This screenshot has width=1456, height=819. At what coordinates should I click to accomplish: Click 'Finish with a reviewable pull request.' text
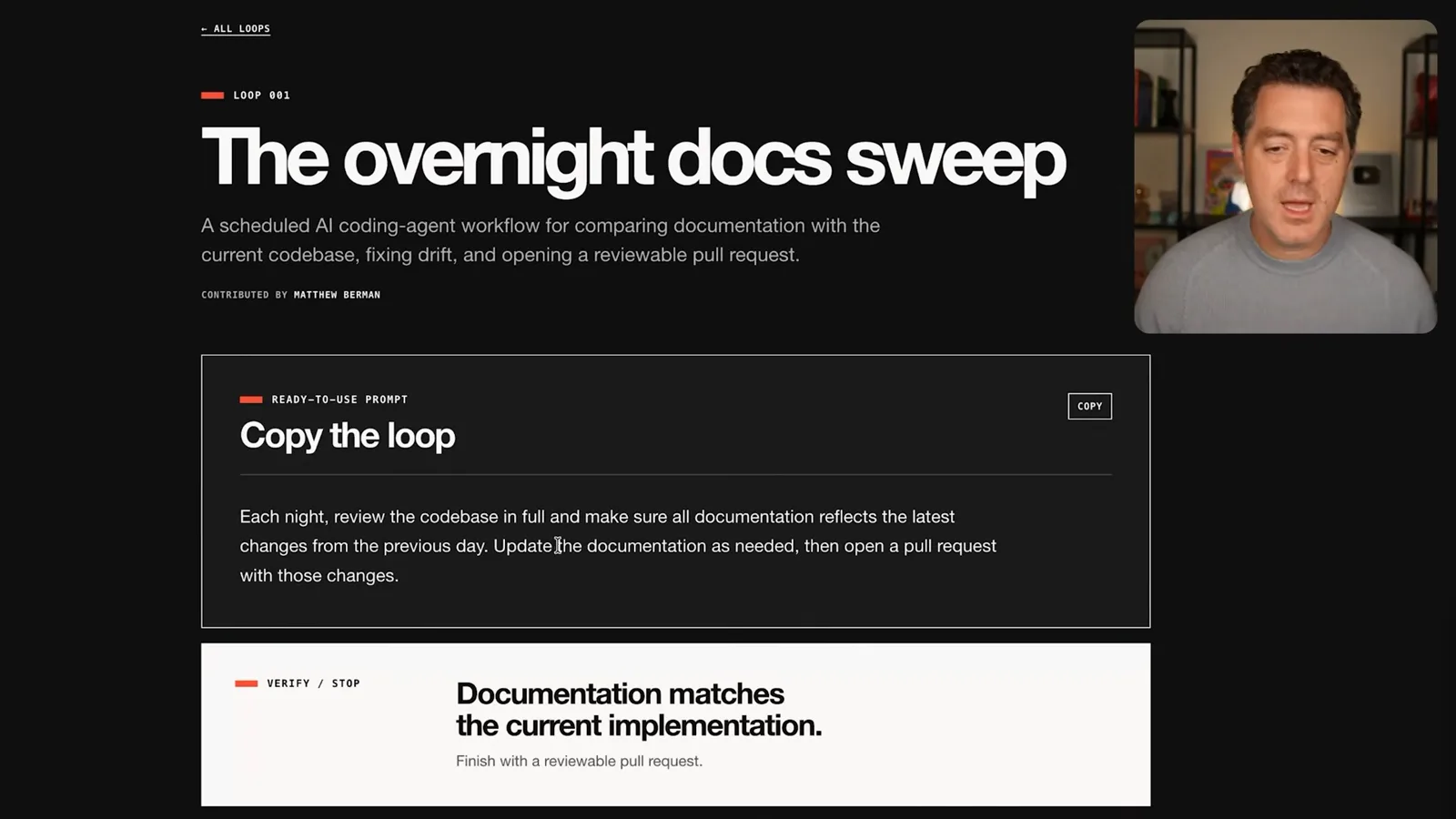pos(579,761)
